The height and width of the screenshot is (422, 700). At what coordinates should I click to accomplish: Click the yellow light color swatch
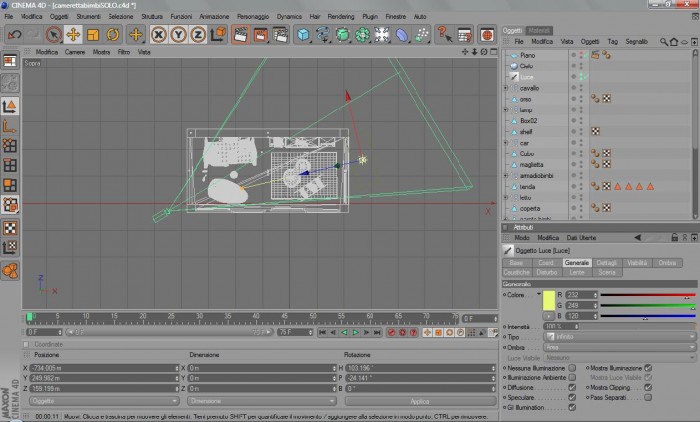coord(549,300)
